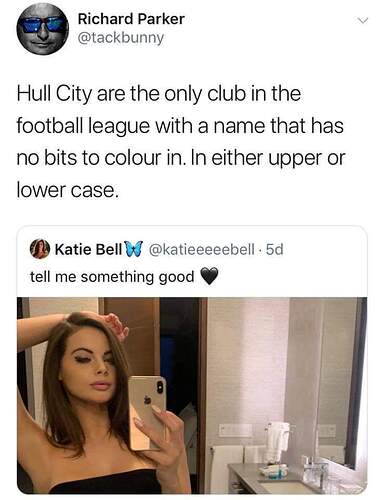Screen dimensions: 384x500
Task: Click the Richard Parker display name
Action: click(x=131, y=19)
